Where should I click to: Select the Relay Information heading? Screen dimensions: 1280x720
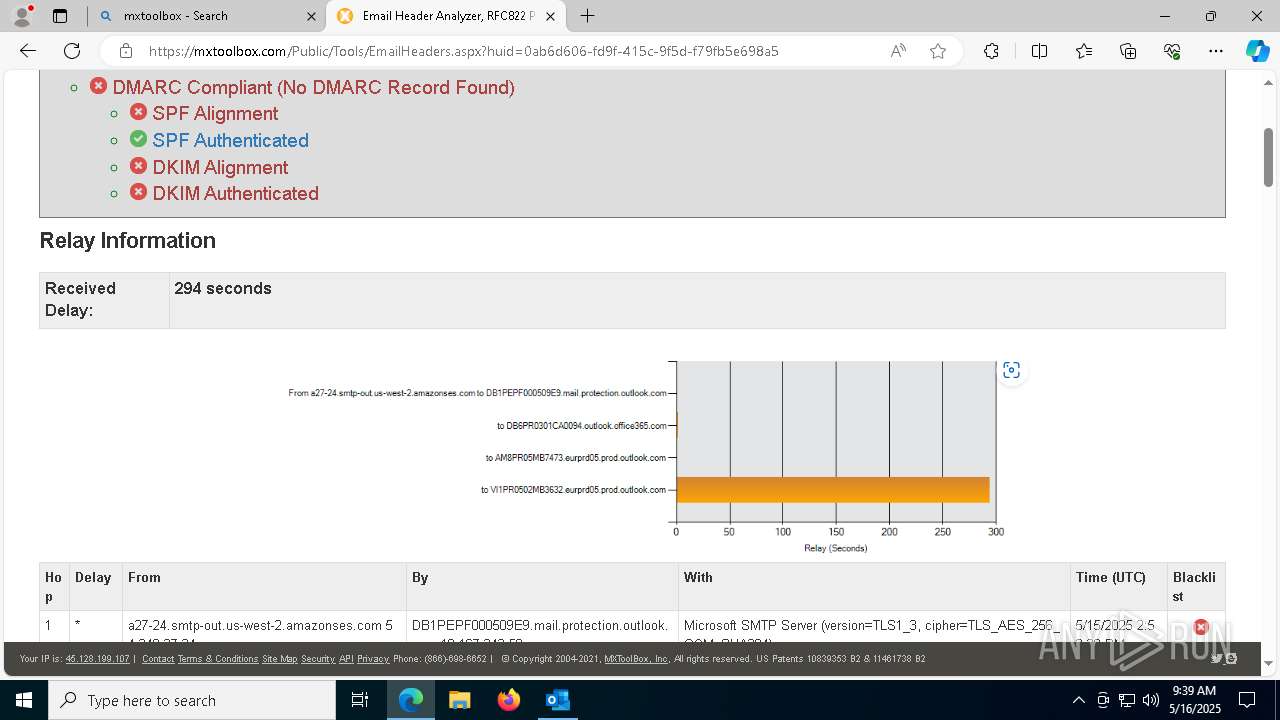point(127,240)
